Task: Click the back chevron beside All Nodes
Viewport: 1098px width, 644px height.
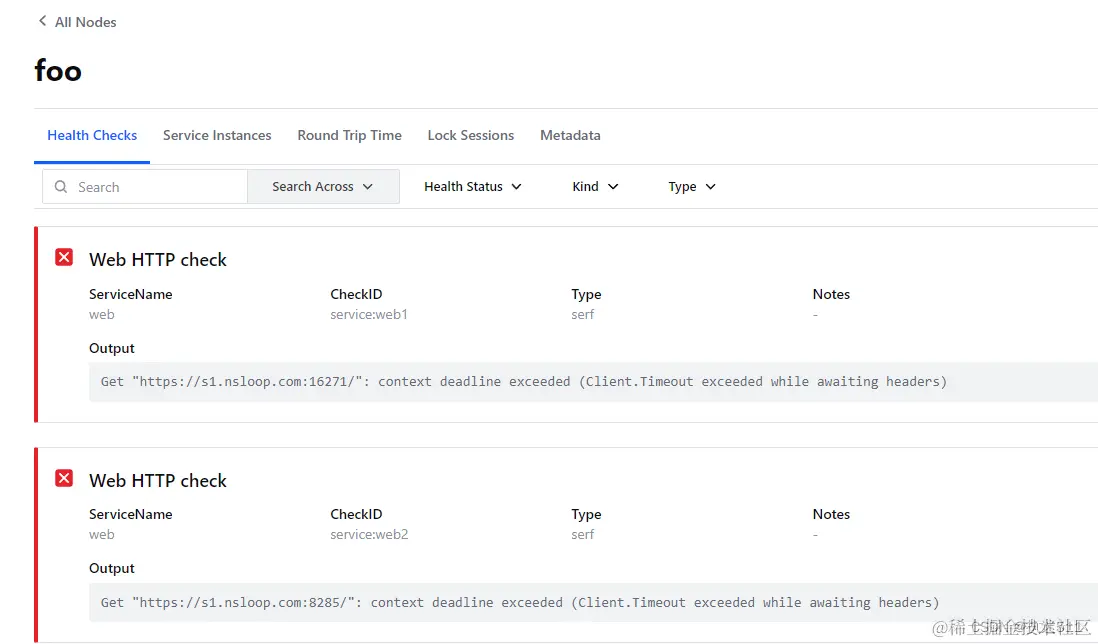Action: tap(43, 21)
